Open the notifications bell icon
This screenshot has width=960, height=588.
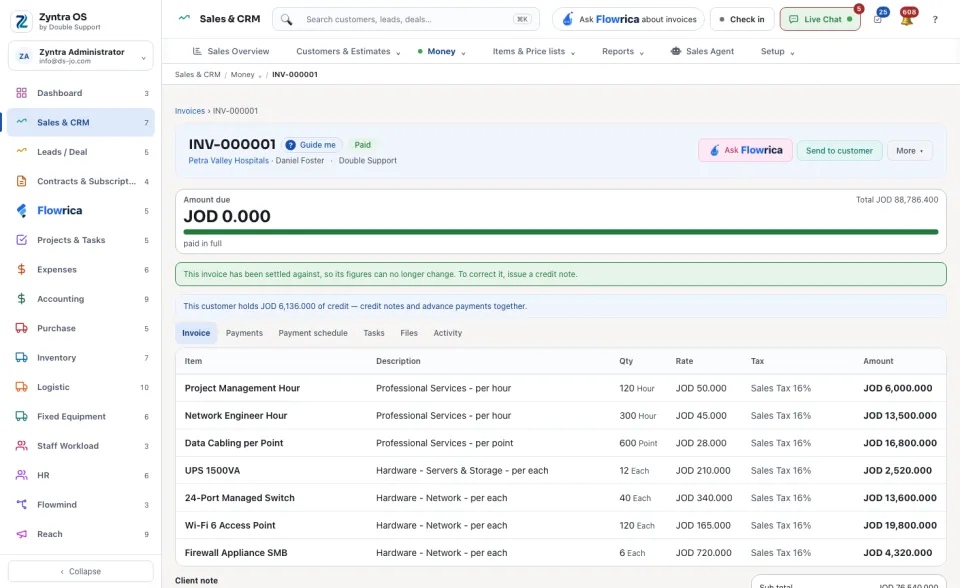click(x=907, y=20)
